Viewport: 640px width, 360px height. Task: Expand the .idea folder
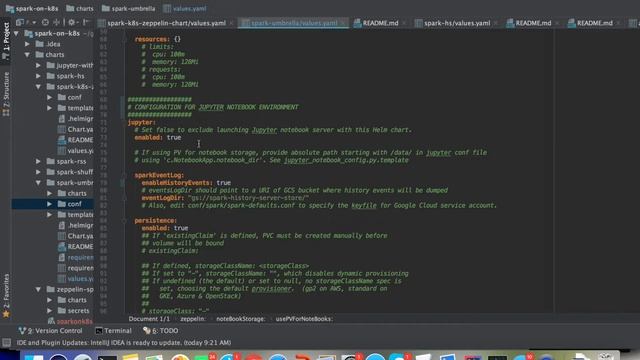tap(27, 44)
